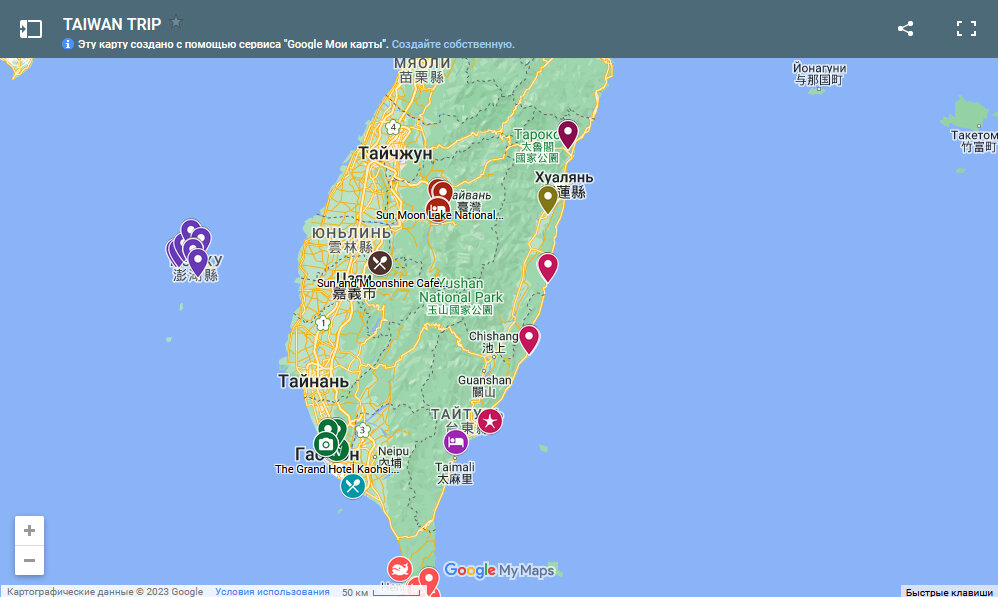Screen dimensions: 998x597
Task: Click the share map icon
Action: tap(906, 29)
